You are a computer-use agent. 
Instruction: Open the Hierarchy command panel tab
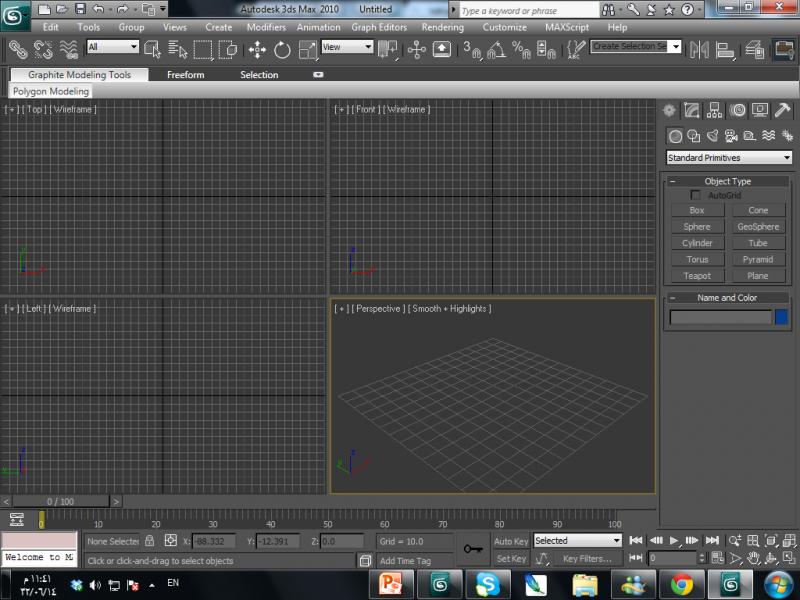coord(715,110)
